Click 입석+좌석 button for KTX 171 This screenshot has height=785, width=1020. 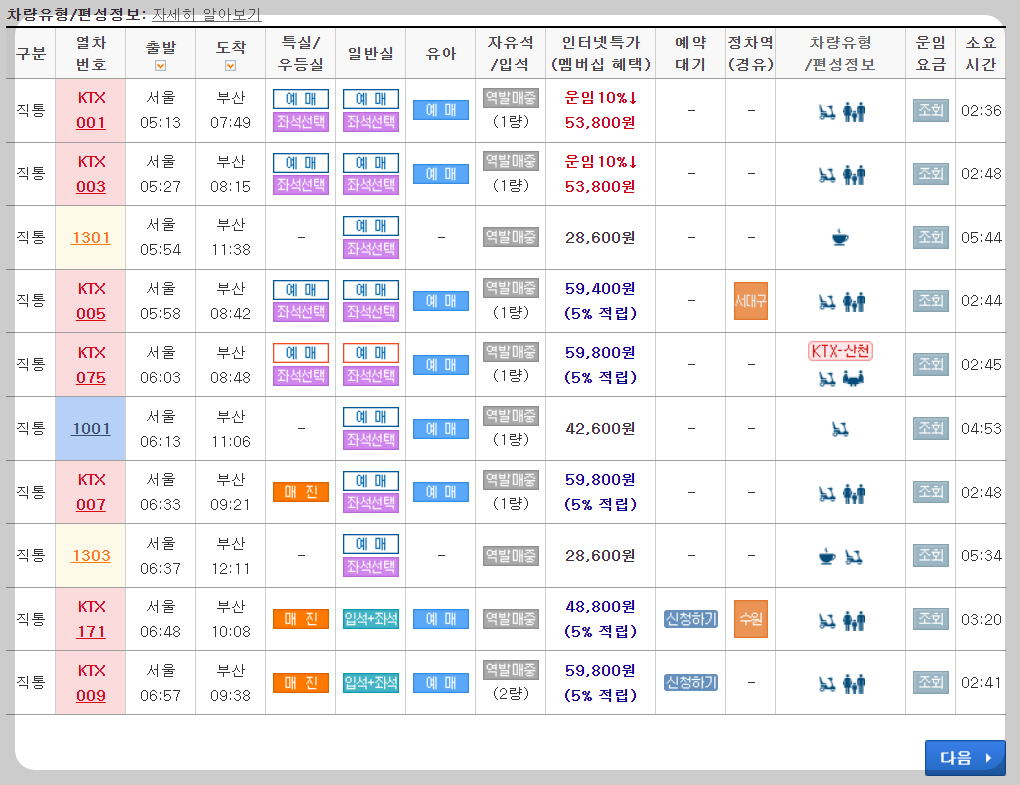click(370, 618)
